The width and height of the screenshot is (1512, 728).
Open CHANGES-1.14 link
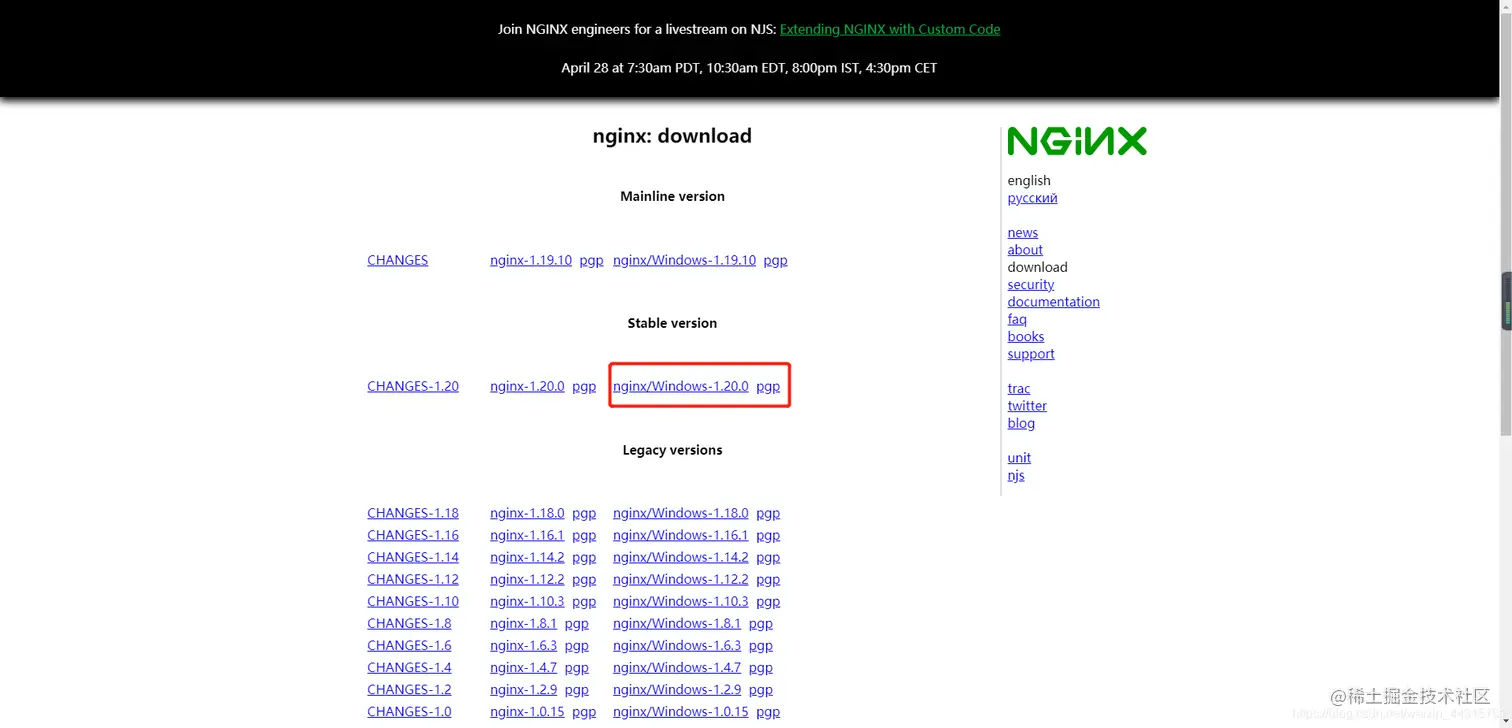413,557
